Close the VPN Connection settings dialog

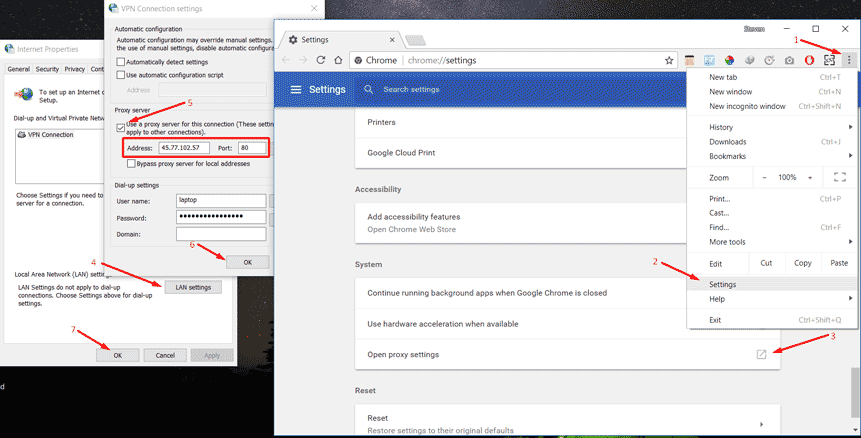(314, 8)
